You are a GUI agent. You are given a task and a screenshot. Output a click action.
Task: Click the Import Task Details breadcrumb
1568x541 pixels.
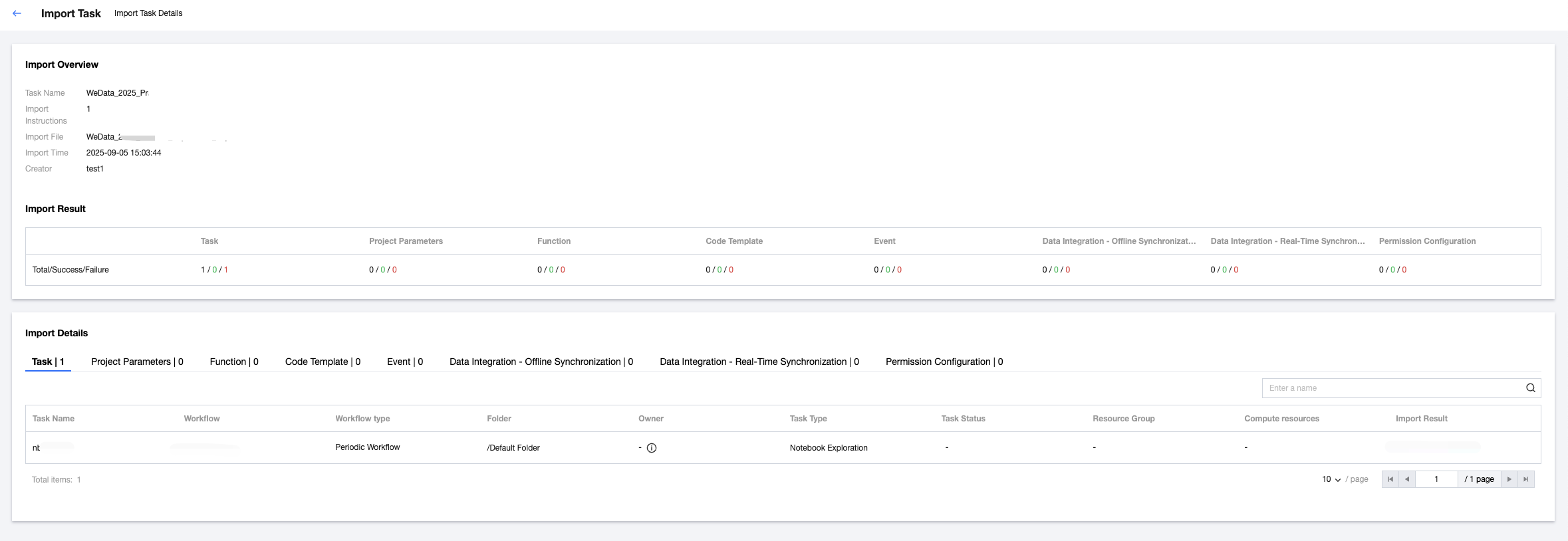(x=148, y=13)
